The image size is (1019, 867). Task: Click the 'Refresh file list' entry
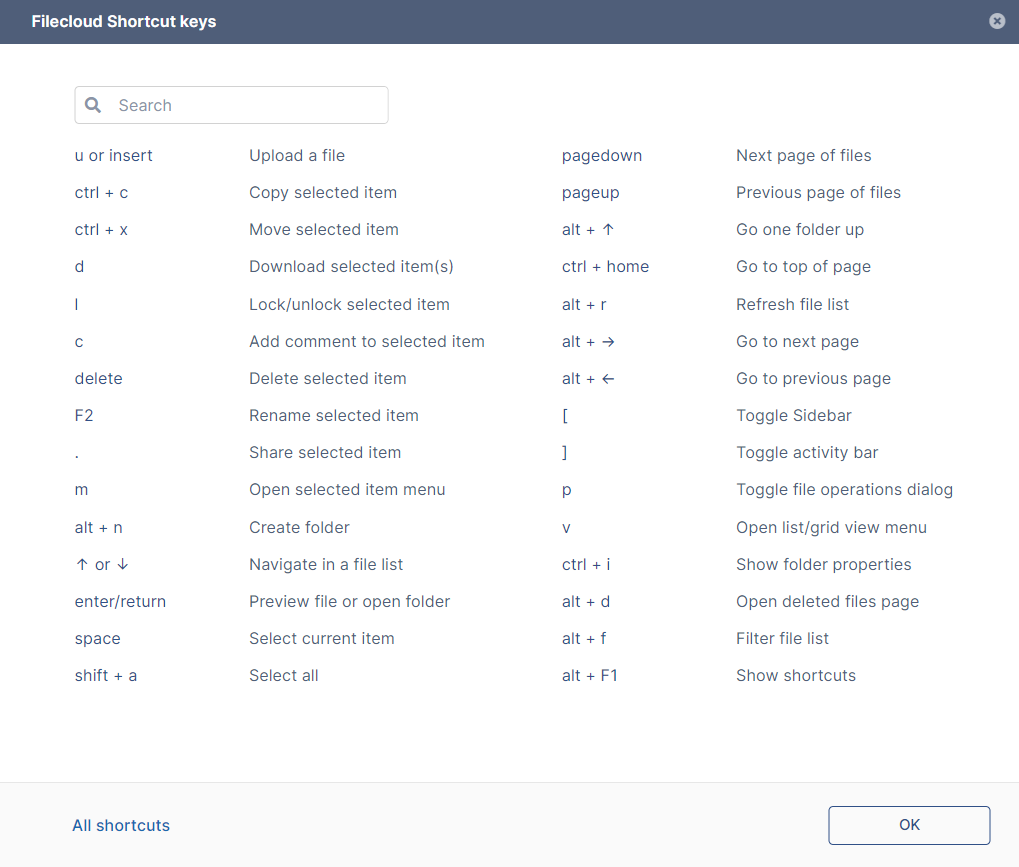click(793, 304)
